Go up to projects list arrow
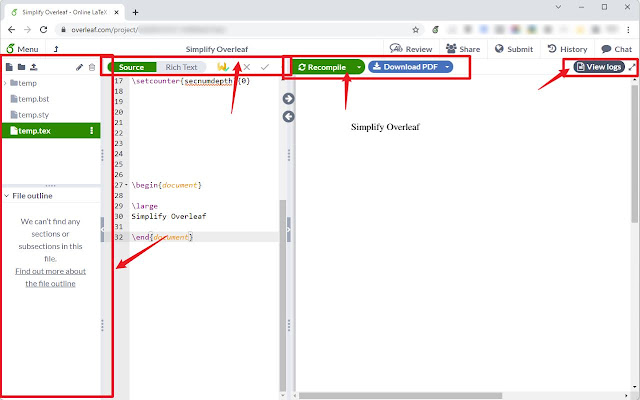The width and height of the screenshot is (640, 400). pyautogui.click(x=56, y=49)
